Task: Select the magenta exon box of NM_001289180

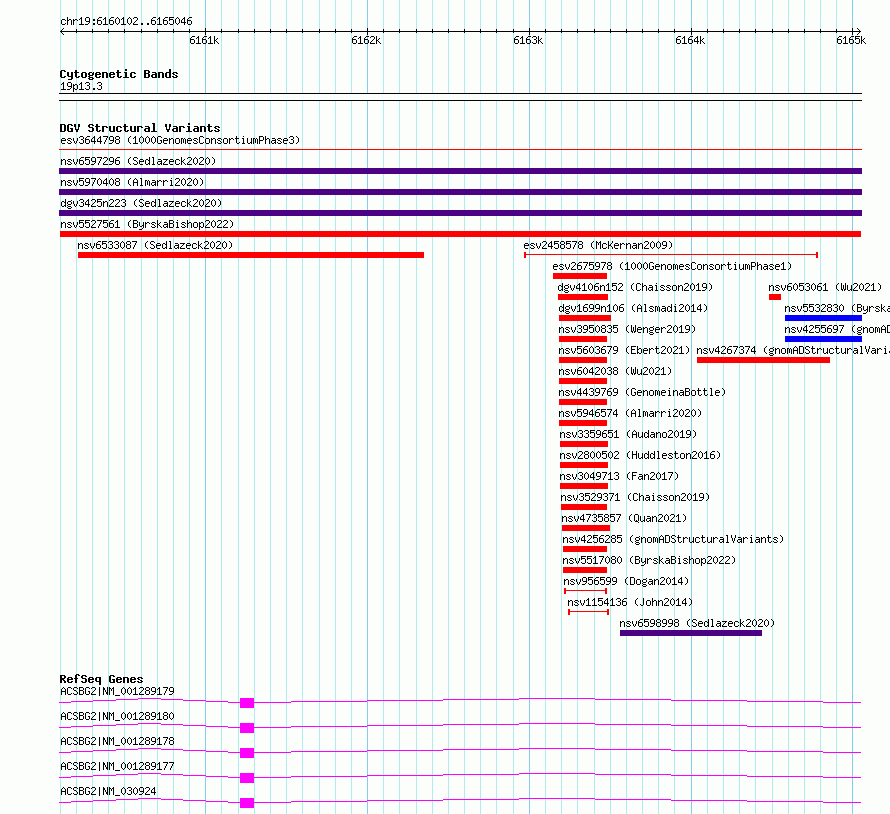Action: coord(247,728)
